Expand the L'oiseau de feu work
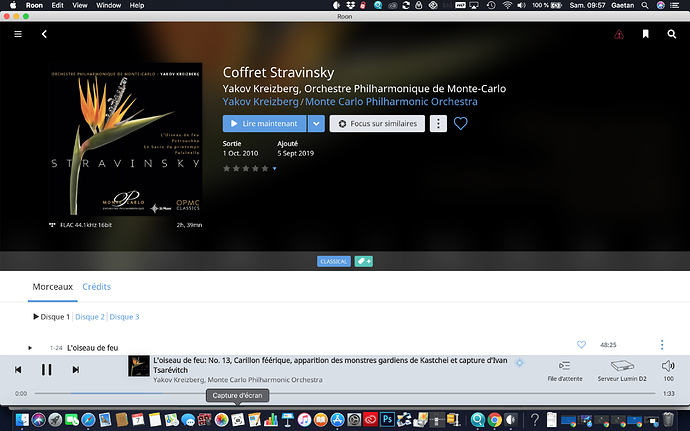690x431 pixels. point(30,348)
